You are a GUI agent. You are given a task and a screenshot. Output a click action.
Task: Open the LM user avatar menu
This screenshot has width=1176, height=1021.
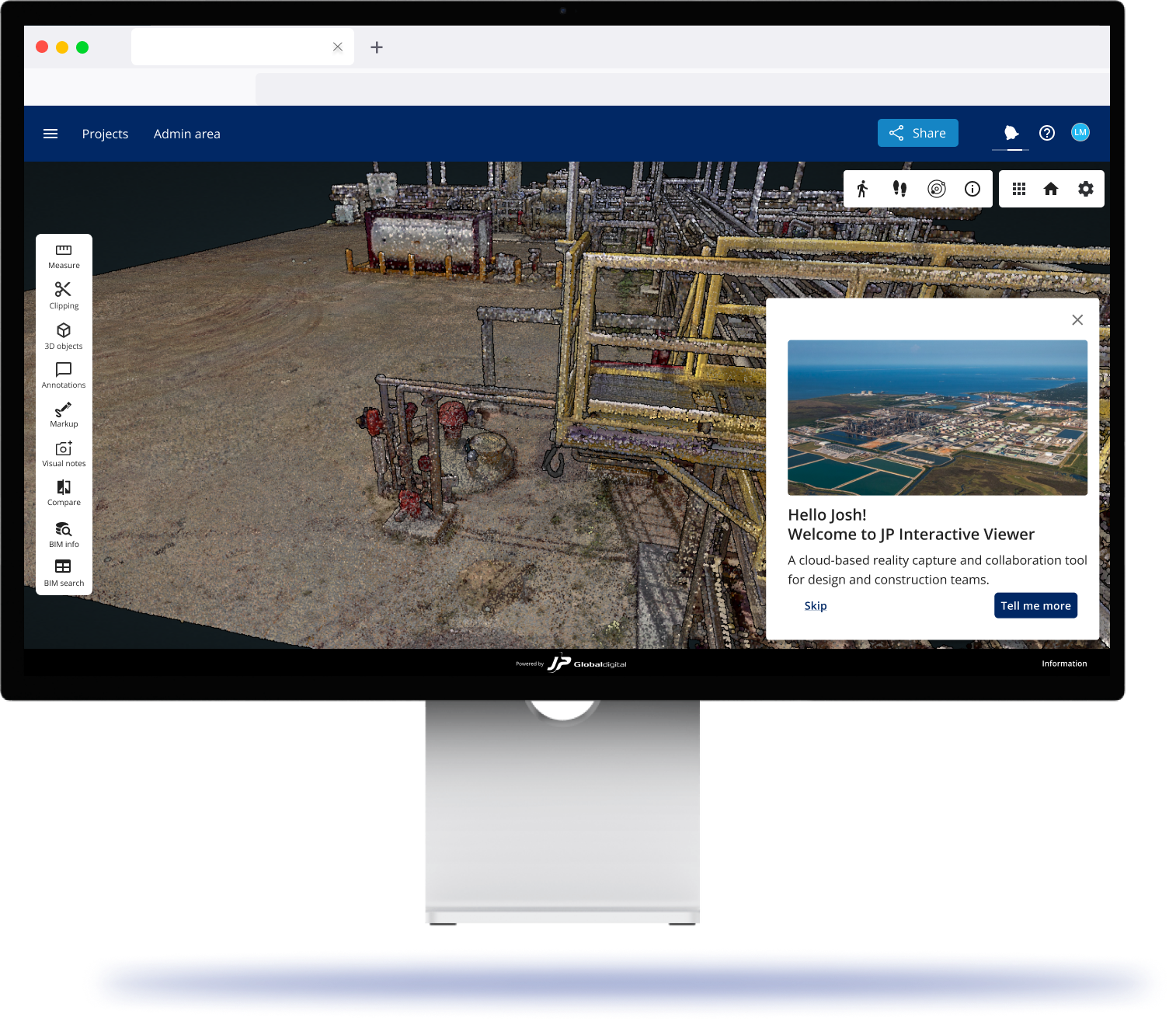click(1080, 133)
